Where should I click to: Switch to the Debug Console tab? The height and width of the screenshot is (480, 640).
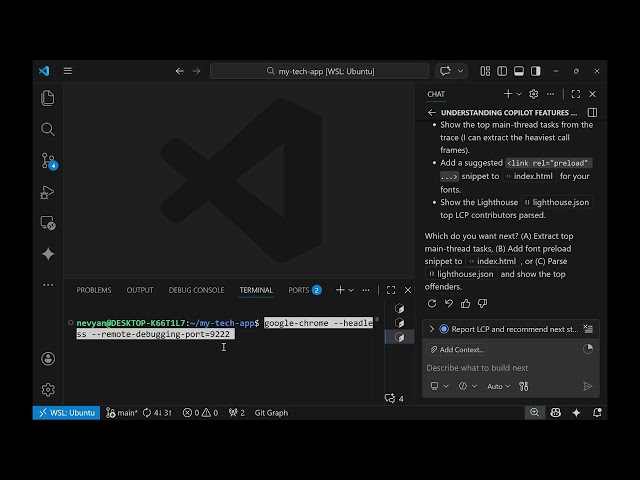tap(196, 290)
